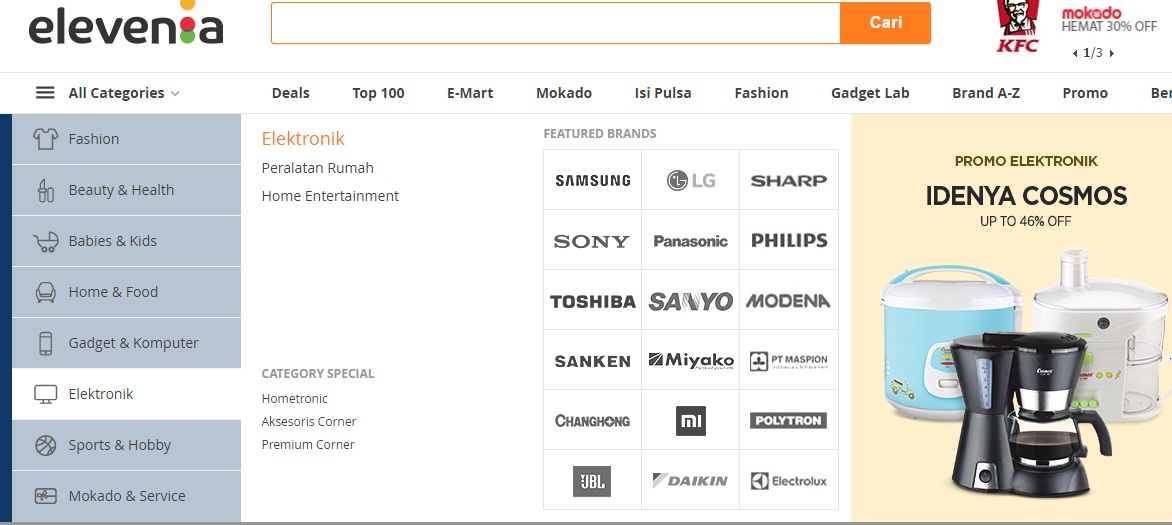
Task: Open the Elektronik heading link
Action: pyautogui.click(x=303, y=138)
